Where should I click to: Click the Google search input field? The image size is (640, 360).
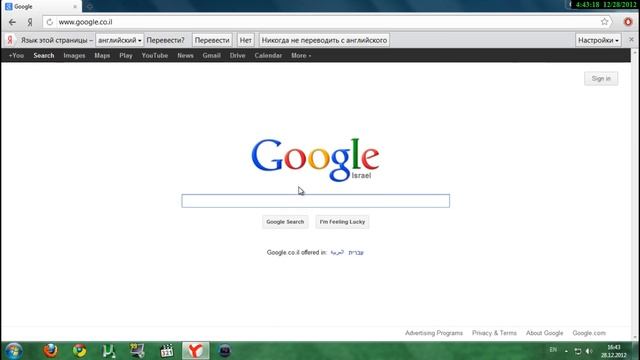click(316, 201)
